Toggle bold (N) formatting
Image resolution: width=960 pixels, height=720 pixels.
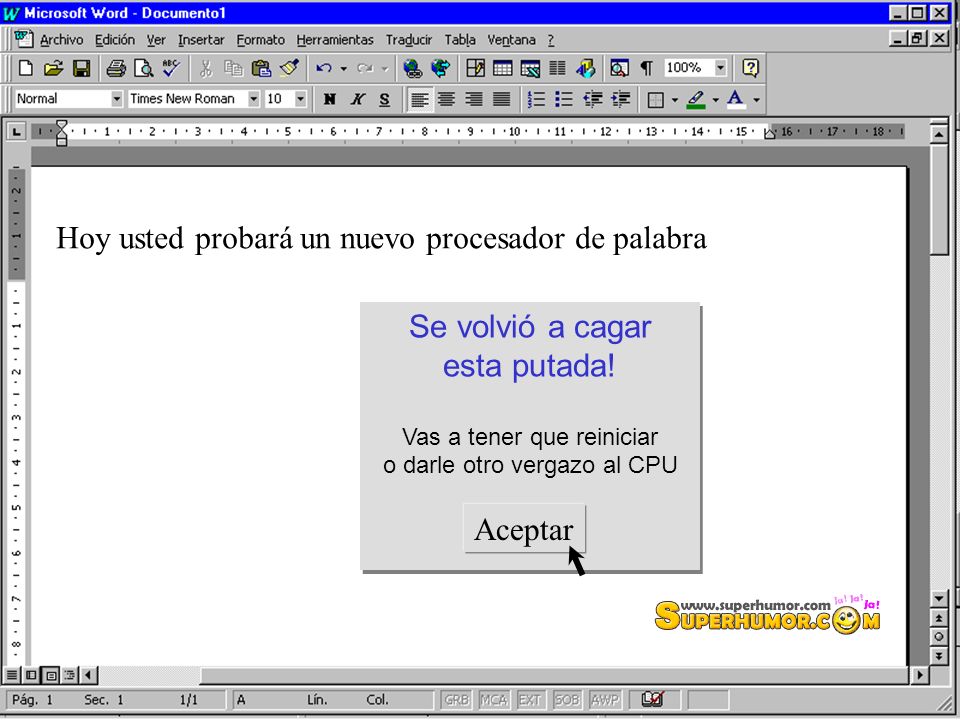(329, 99)
